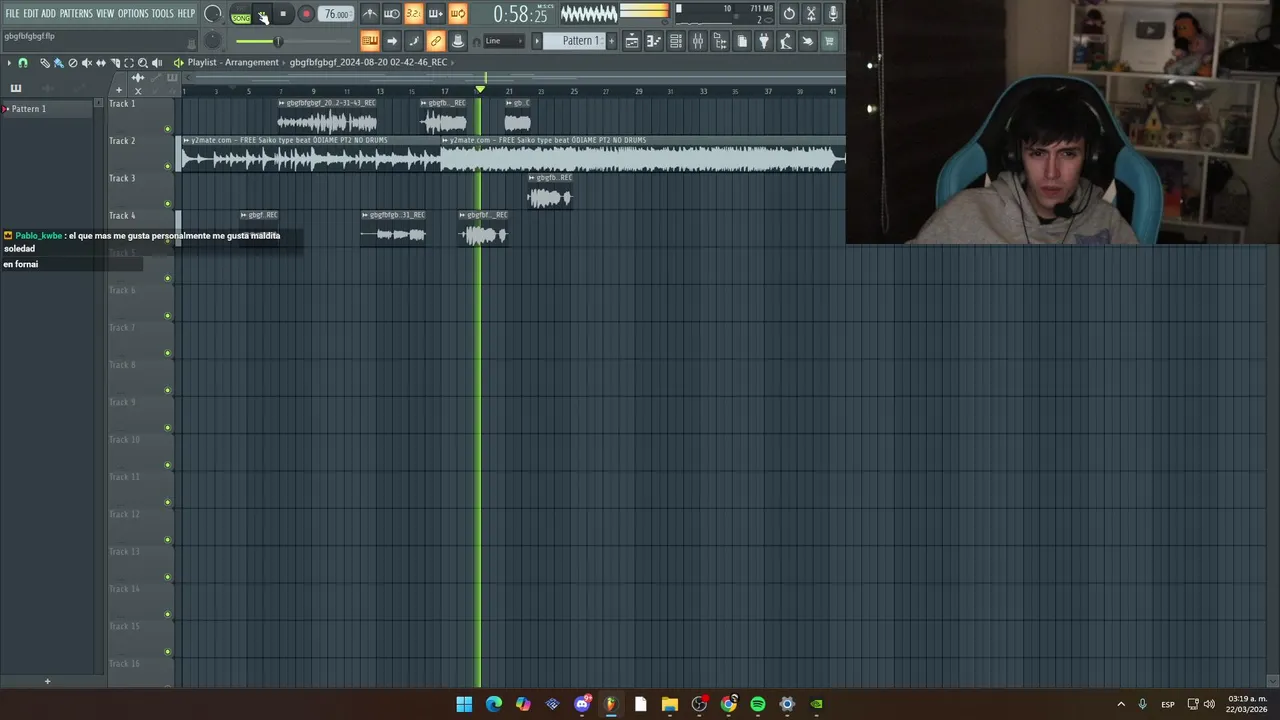Open the Piano roll view icon
Image resolution: width=1280 pixels, height=720 pixels.
click(654, 41)
